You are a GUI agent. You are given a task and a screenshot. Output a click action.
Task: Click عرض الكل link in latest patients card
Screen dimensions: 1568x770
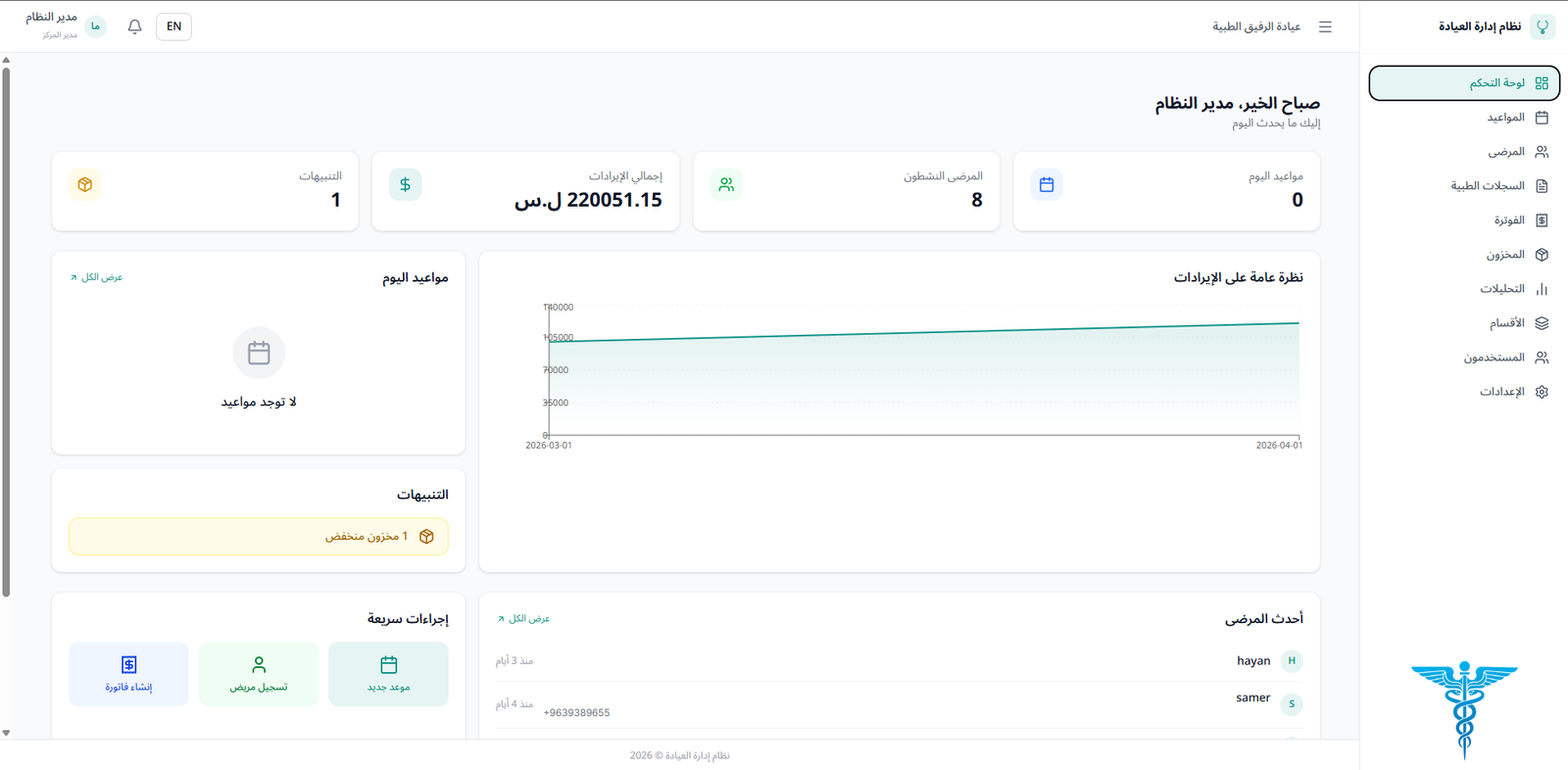point(524,619)
